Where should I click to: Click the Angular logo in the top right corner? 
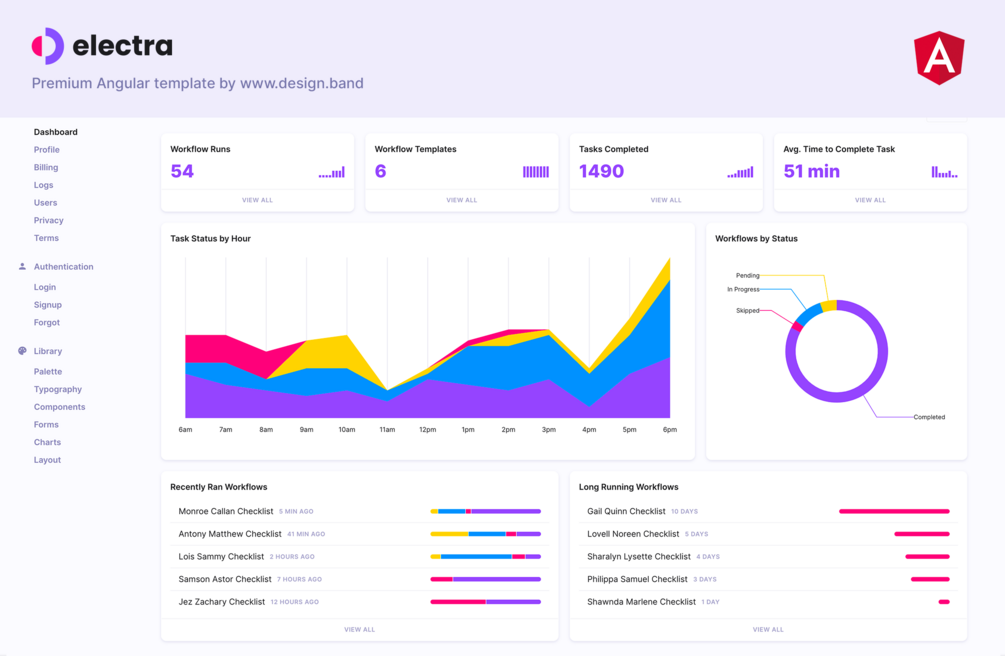point(938,58)
